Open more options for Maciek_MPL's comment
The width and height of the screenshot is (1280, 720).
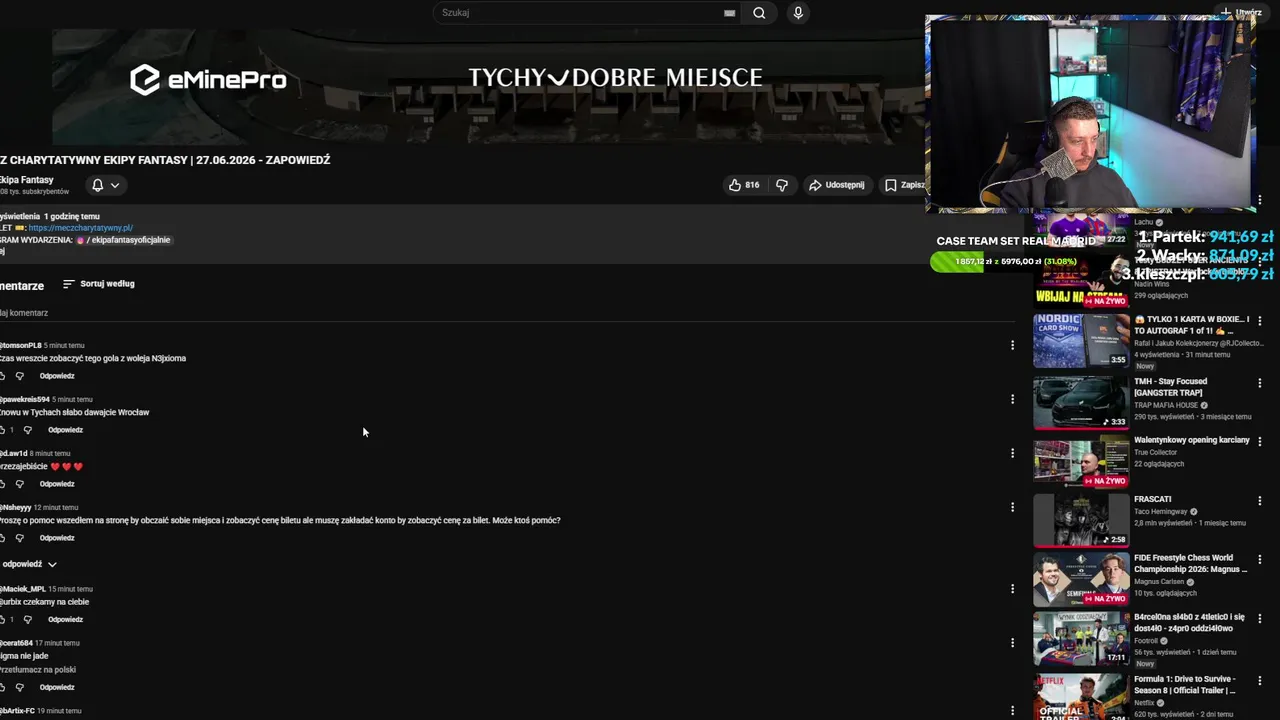pos(1012,589)
